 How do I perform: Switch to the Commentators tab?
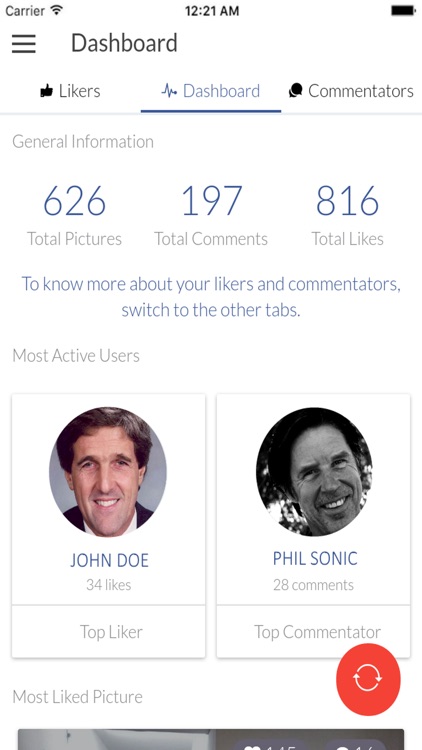[x=352, y=91]
